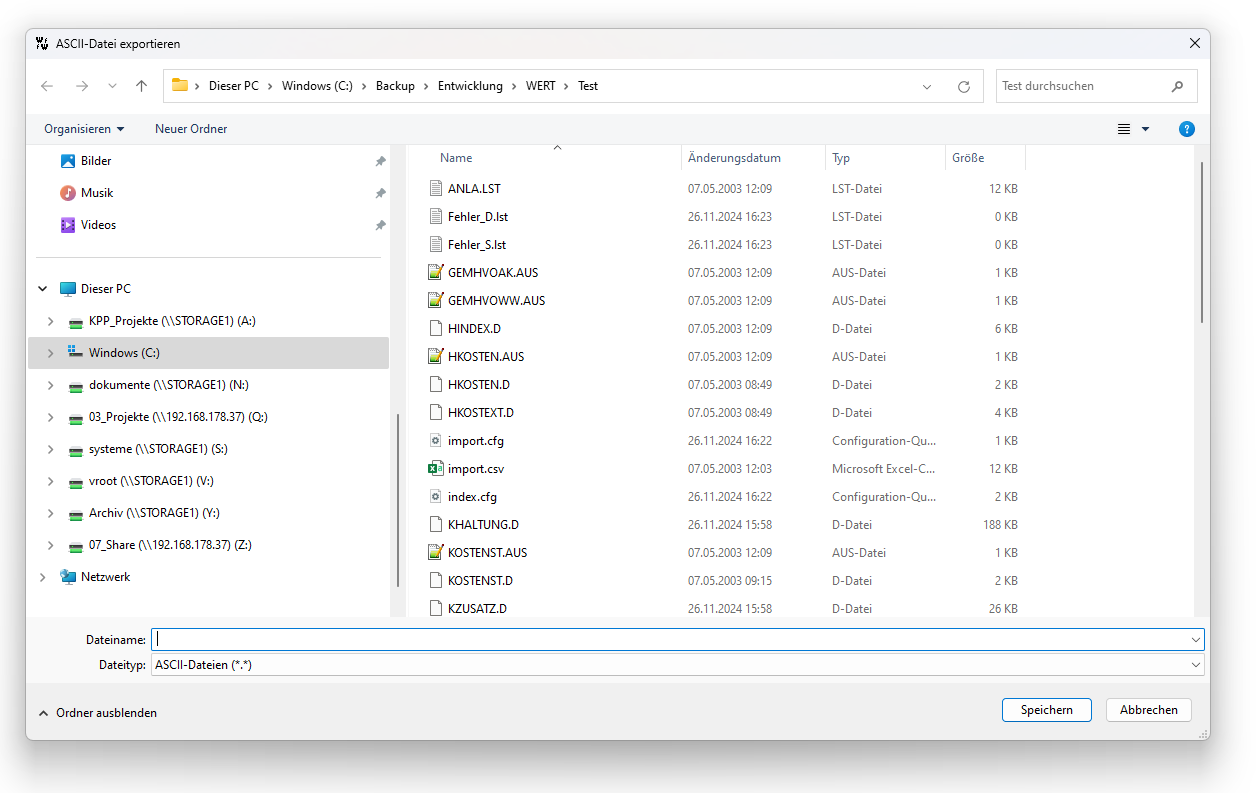Unpin Bilder from quick access
This screenshot has height=793, width=1256.
[x=380, y=161]
